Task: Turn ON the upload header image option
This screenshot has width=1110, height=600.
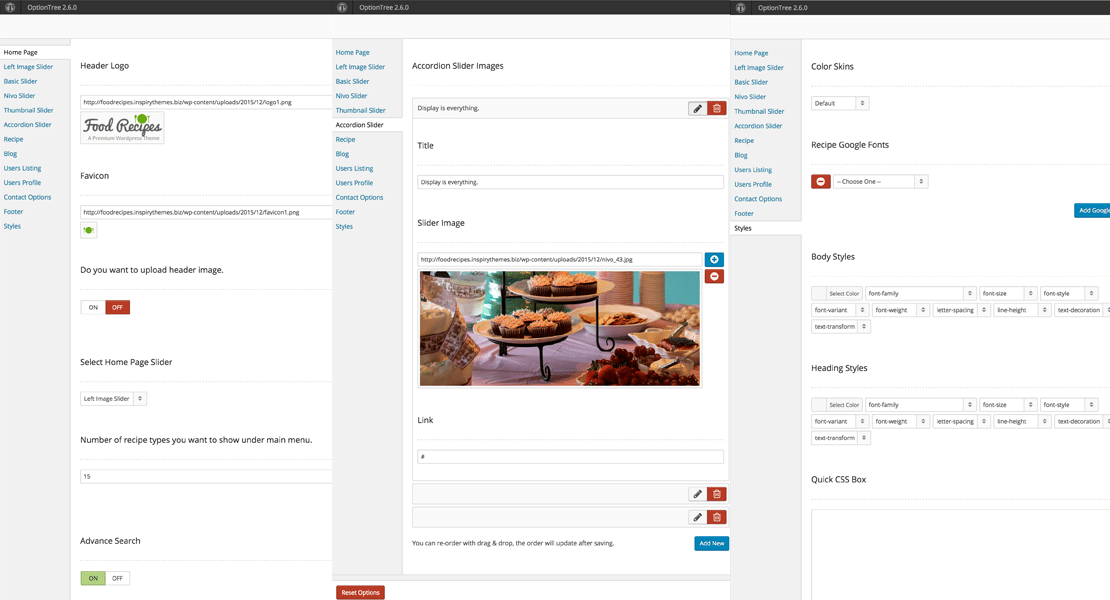Action: (x=93, y=307)
